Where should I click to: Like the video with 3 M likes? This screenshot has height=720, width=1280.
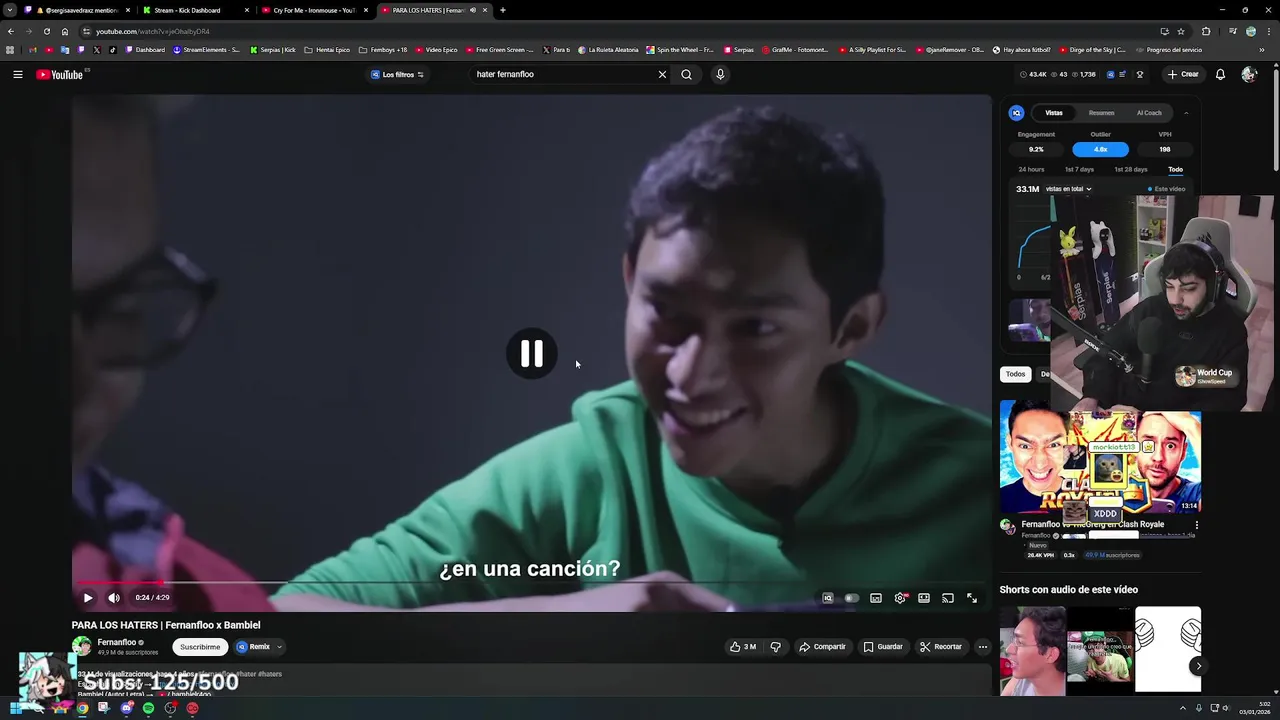click(x=742, y=647)
